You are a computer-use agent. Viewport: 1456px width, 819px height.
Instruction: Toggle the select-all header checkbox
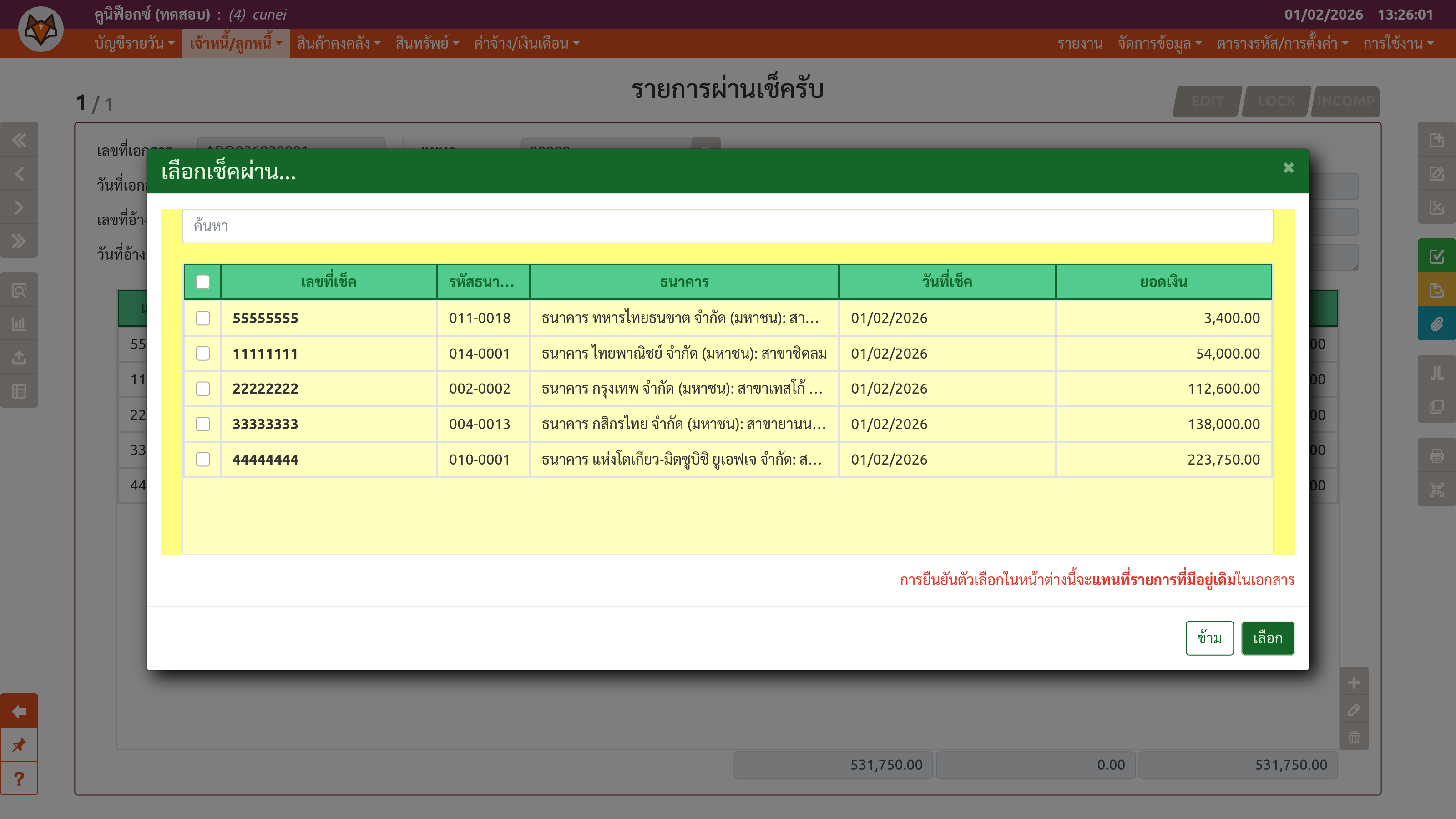(203, 282)
